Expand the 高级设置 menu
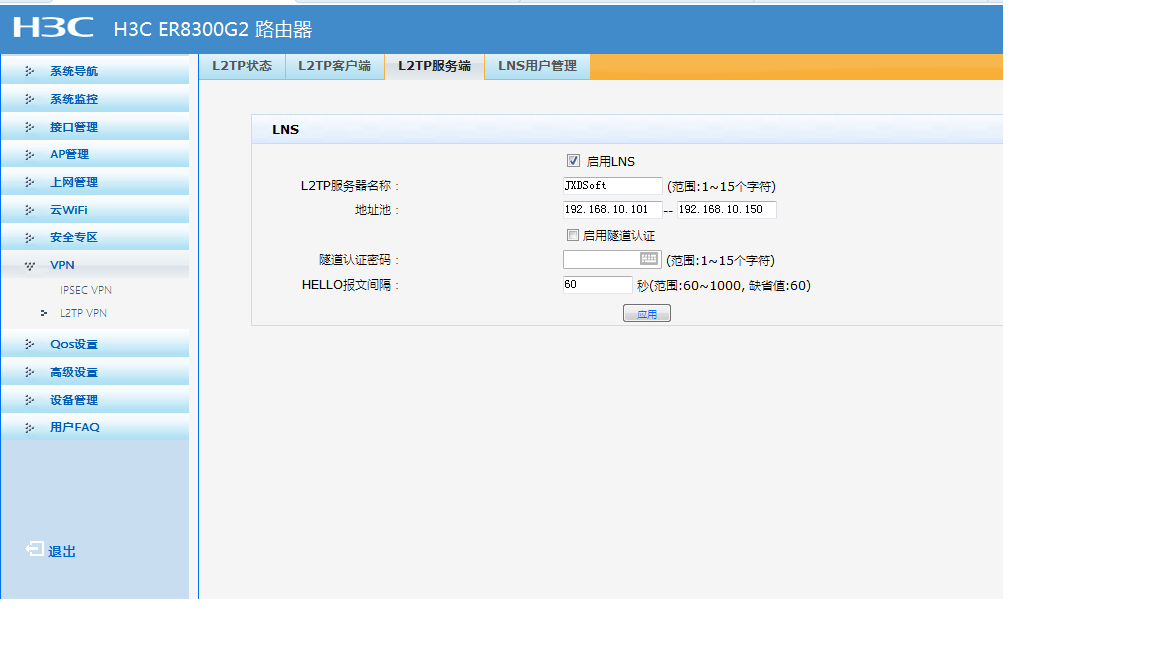 point(95,372)
